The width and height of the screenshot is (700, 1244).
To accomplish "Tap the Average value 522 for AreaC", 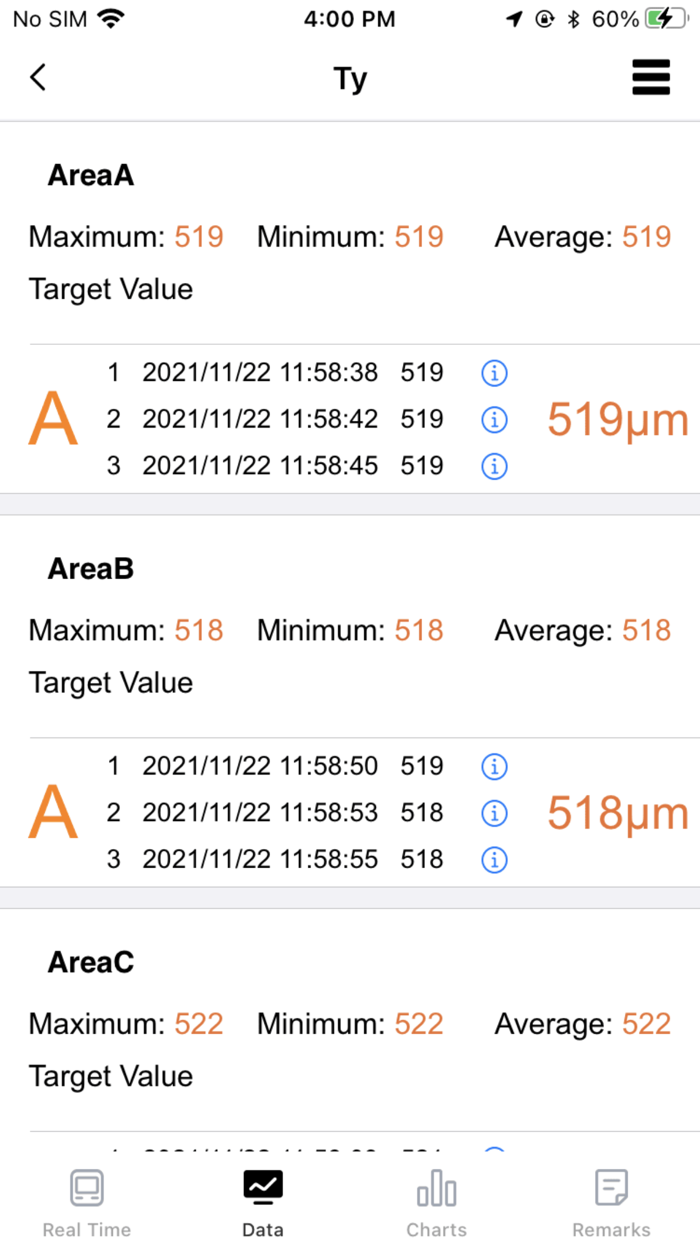I will [x=646, y=1024].
